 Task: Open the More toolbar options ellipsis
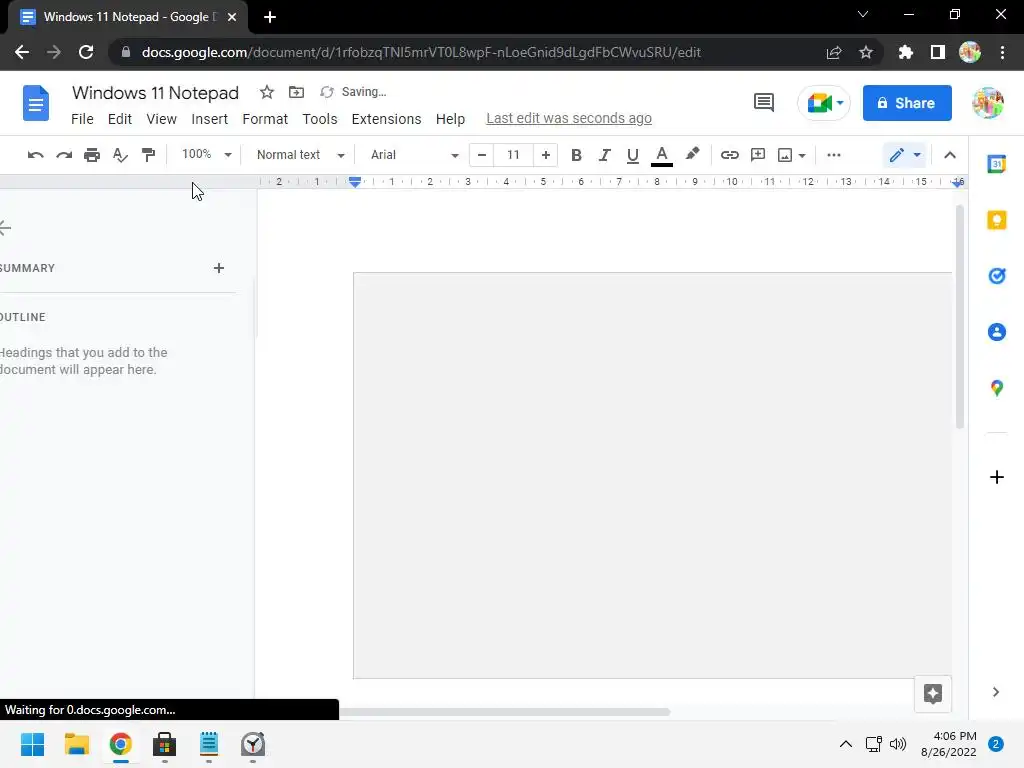(834, 155)
